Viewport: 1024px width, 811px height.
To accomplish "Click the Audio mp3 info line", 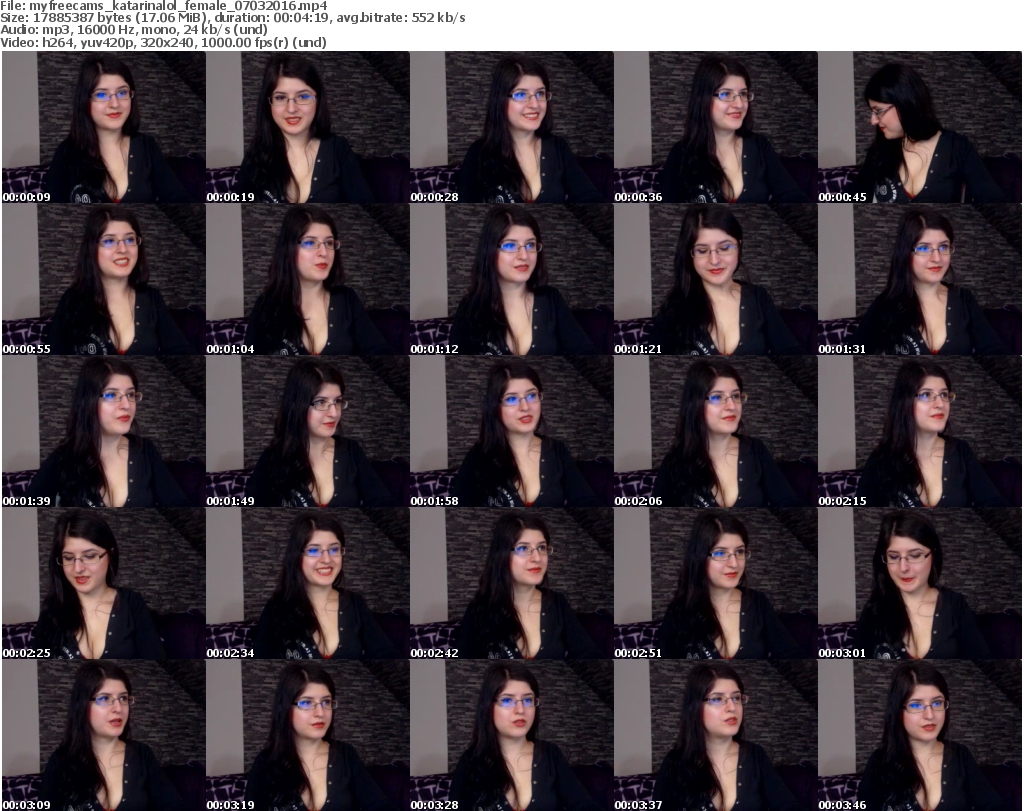I will tap(134, 30).
